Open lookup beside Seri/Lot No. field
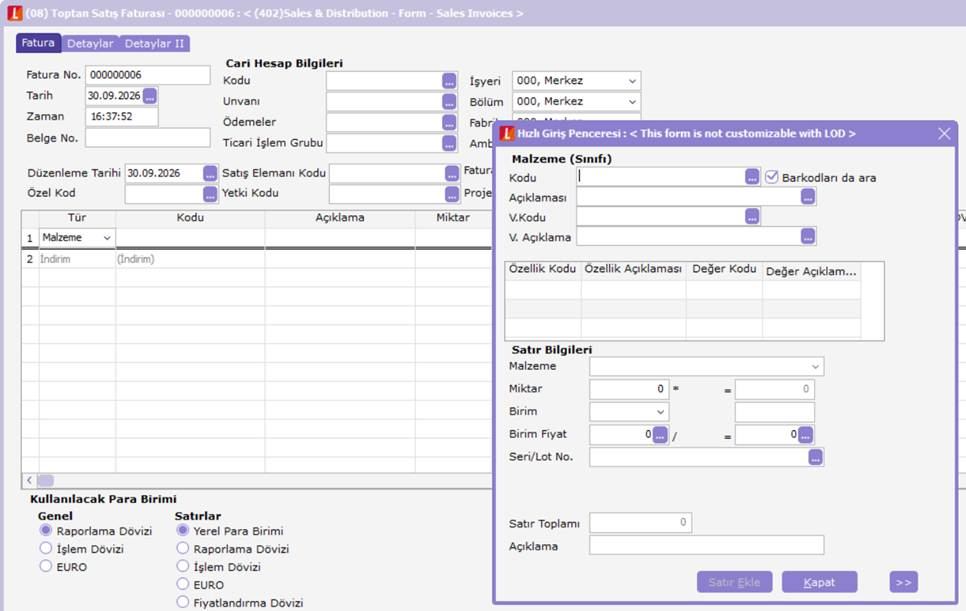 (815, 457)
